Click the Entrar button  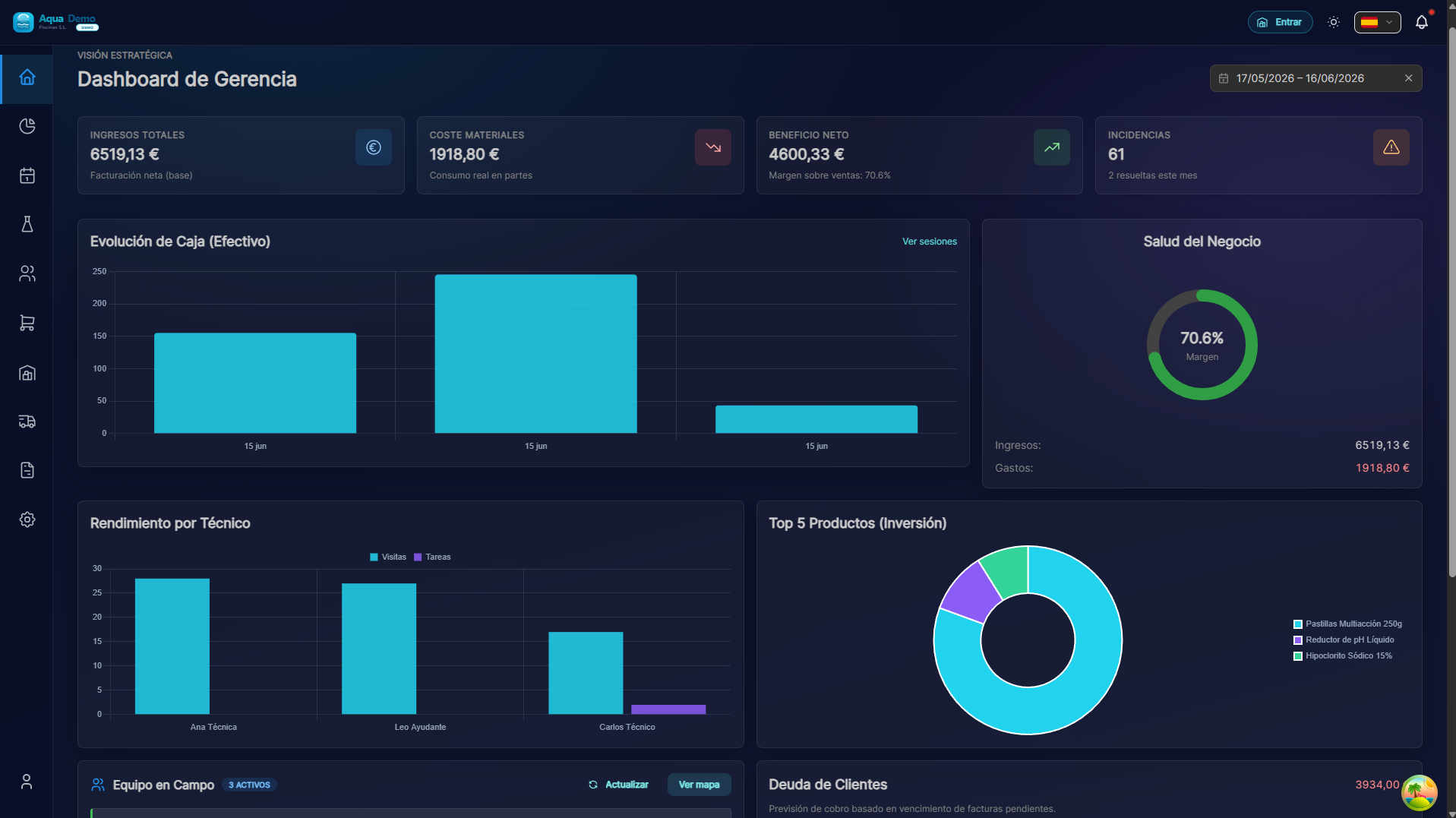click(1280, 22)
